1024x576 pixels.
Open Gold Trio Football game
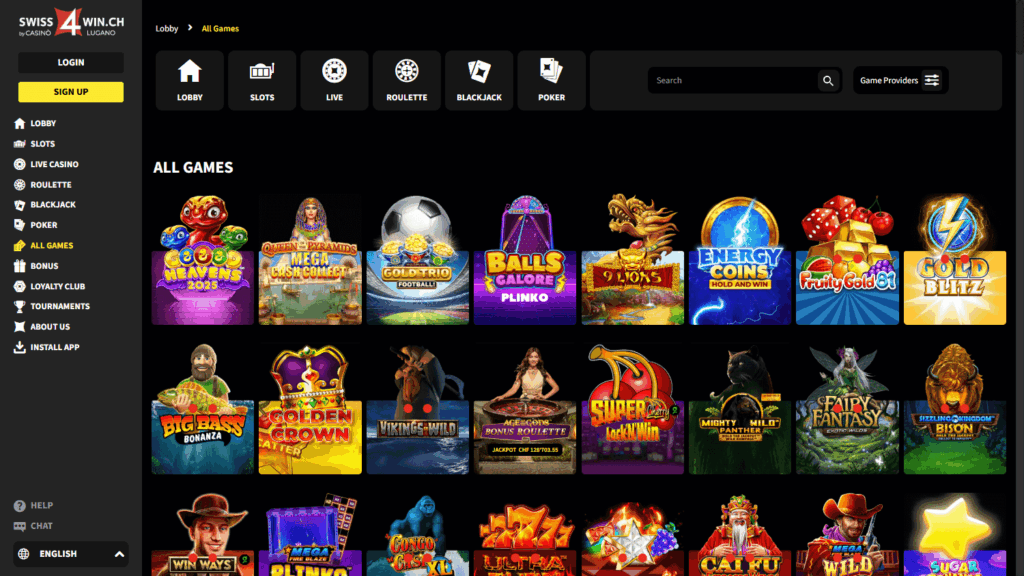coord(417,260)
